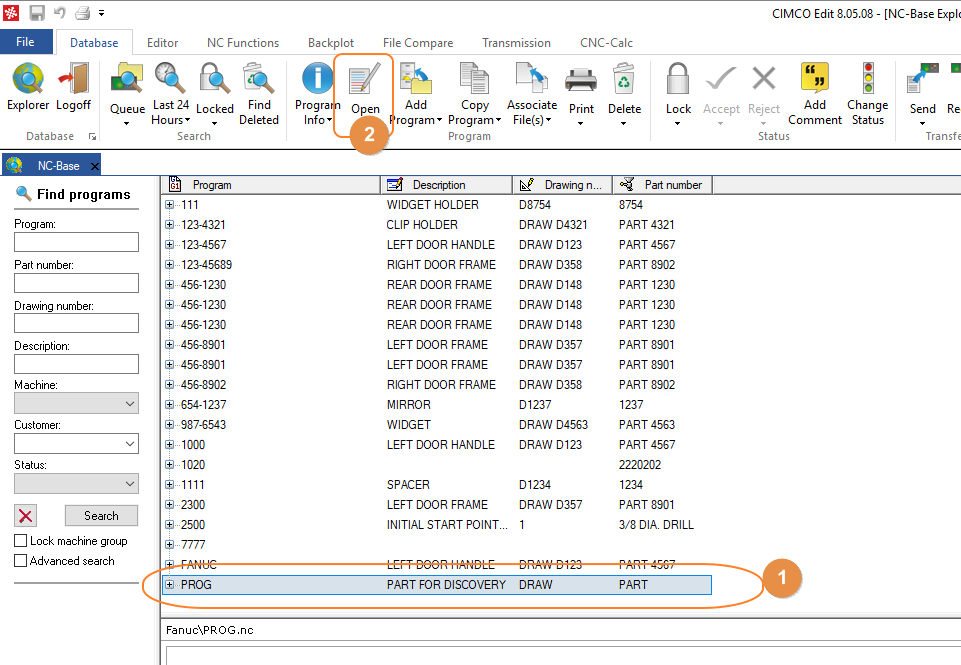The height and width of the screenshot is (665, 961).
Task: Open the Customer dropdown list
Action: coord(77,443)
